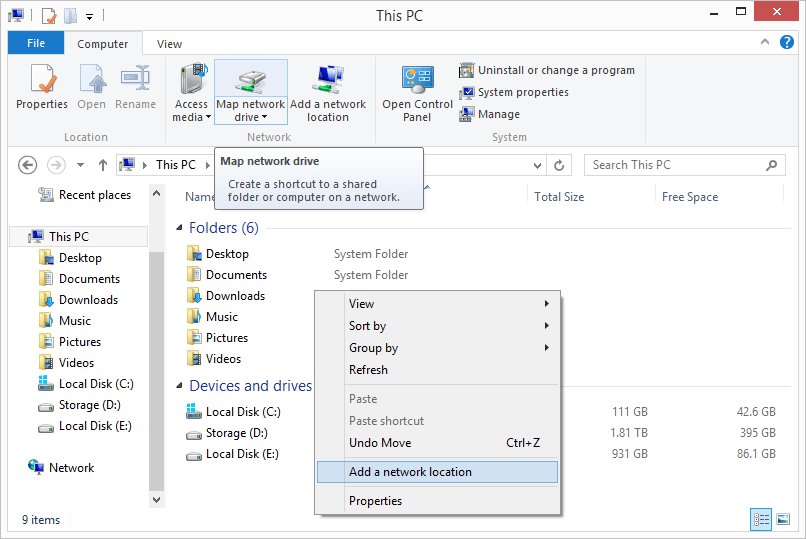Click the Help question mark icon

tap(787, 43)
